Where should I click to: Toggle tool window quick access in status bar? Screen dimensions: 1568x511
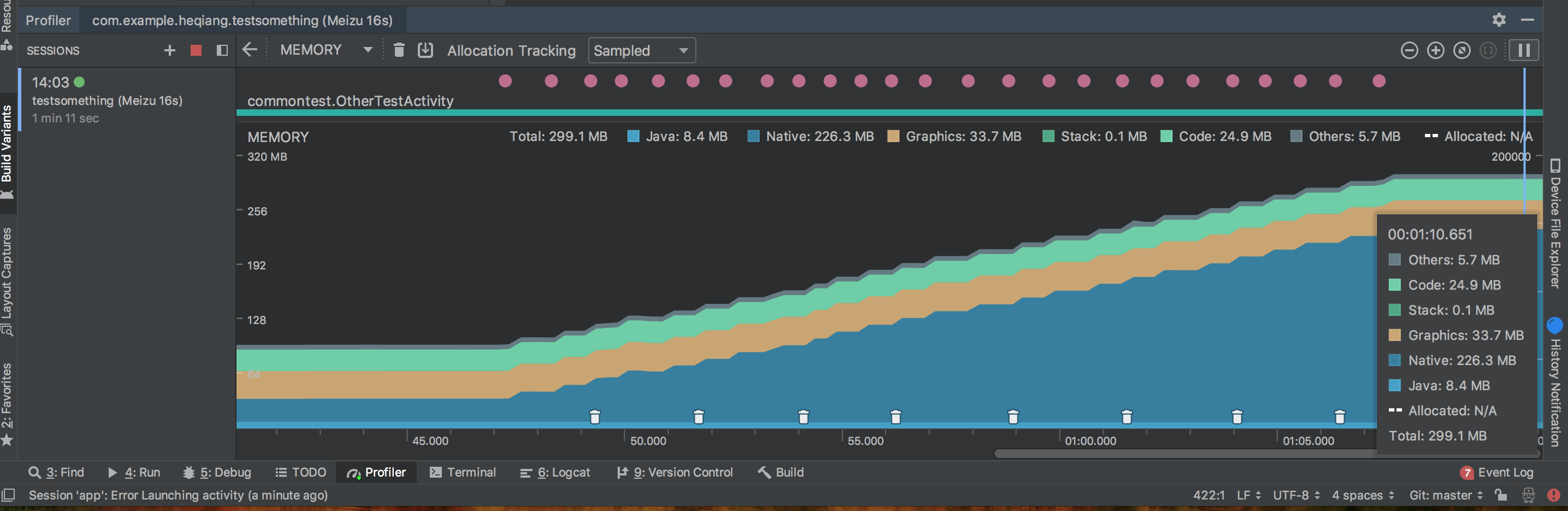8,495
